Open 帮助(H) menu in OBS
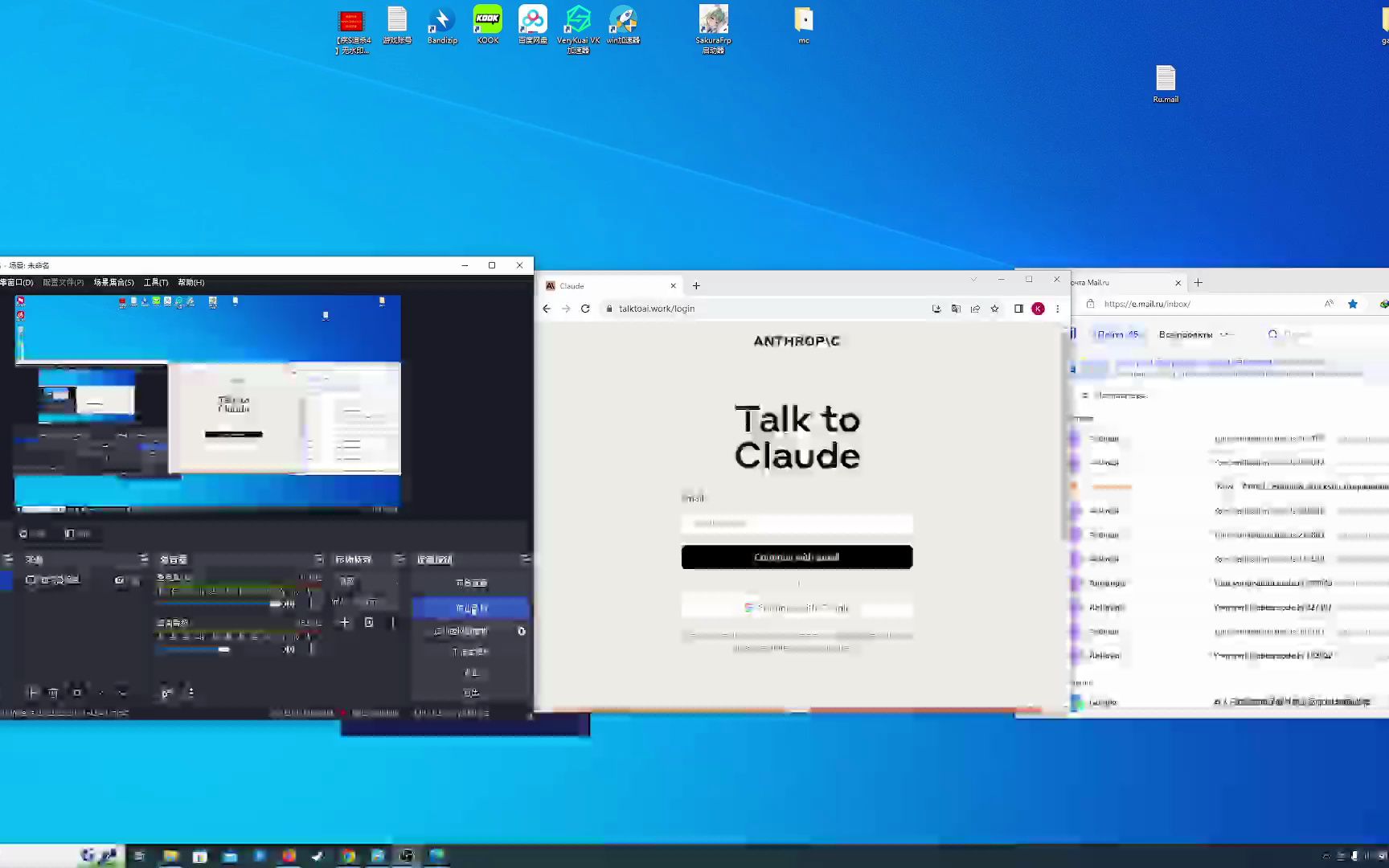Viewport: 1389px width, 868px height. click(x=191, y=282)
